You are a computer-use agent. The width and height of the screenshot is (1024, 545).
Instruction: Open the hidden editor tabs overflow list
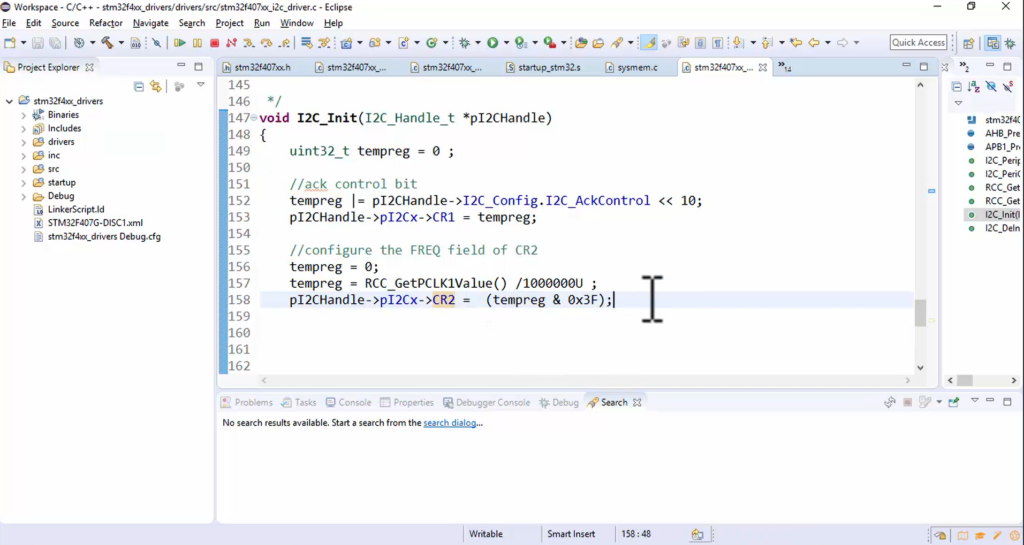tap(784, 68)
